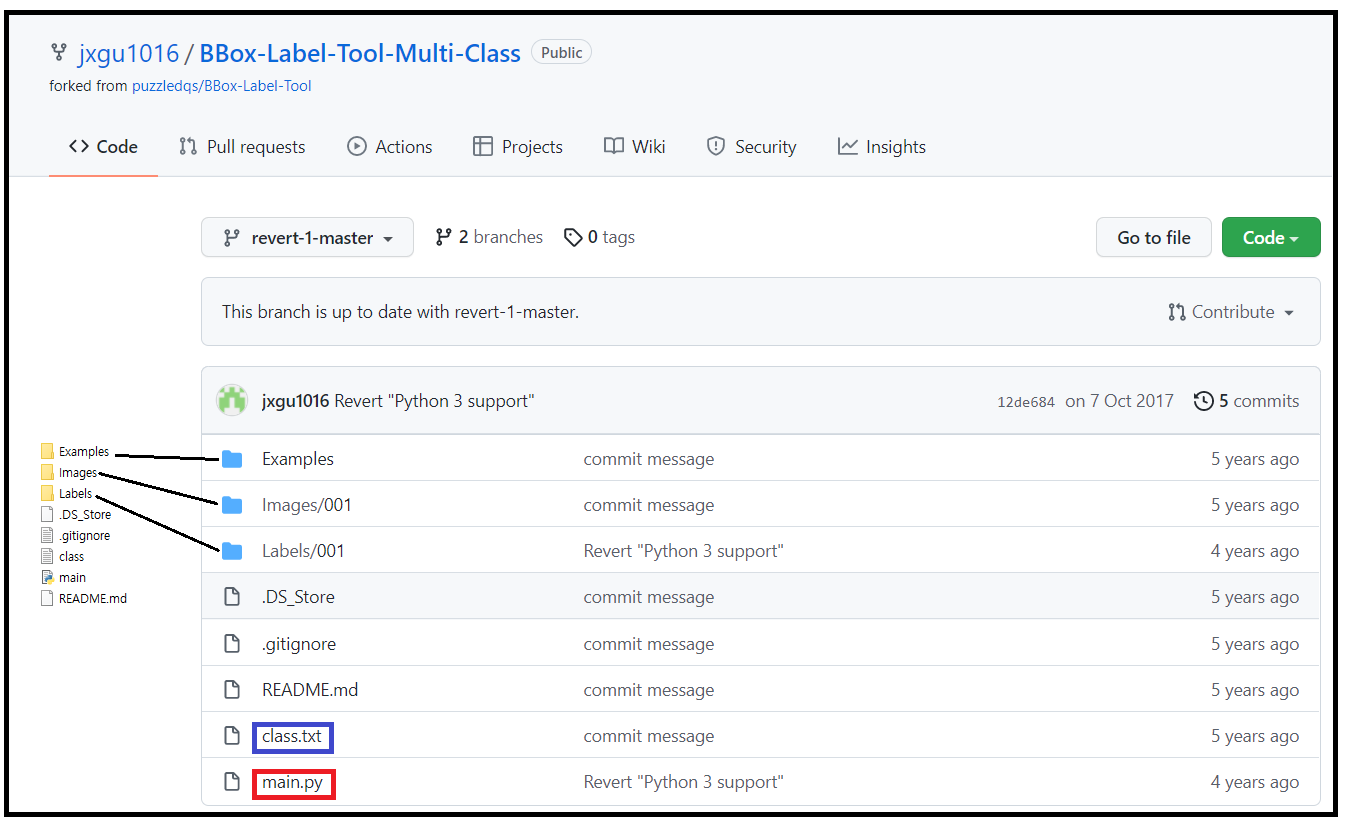Click the .gitignore file icon in repo list

(232, 644)
